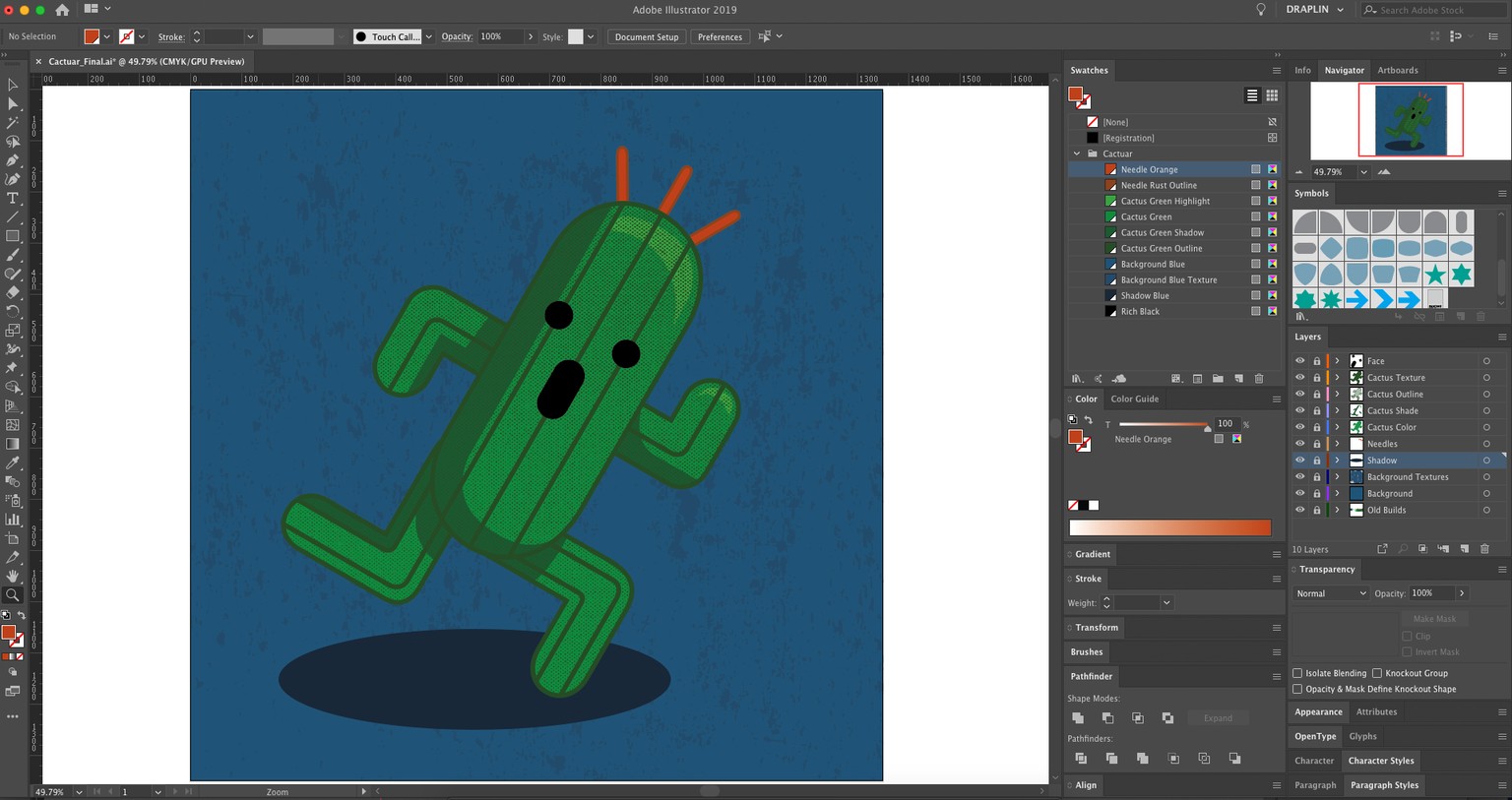Viewport: 1512px width, 800px height.
Task: Pick the Column Graph tool
Action: pos(13,520)
